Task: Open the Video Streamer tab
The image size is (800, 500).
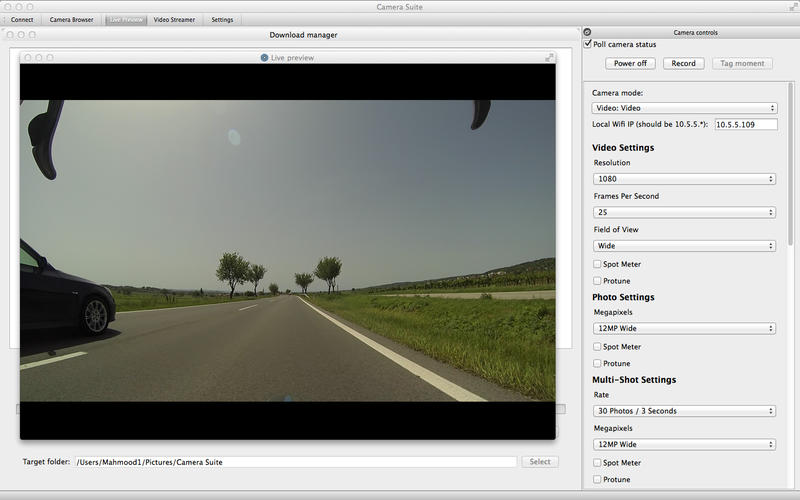Action: tap(174, 19)
